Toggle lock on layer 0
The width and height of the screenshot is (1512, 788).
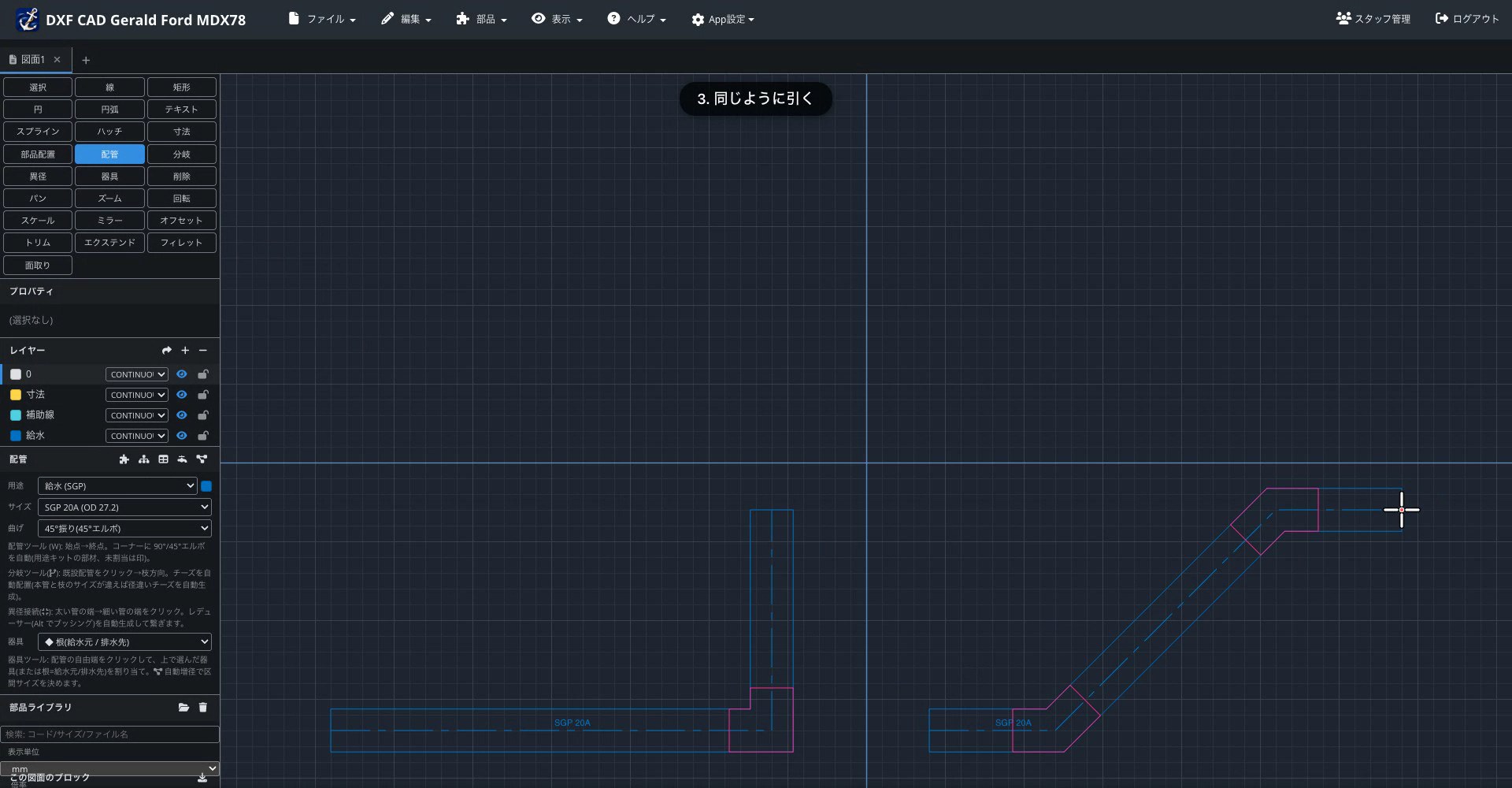203,374
